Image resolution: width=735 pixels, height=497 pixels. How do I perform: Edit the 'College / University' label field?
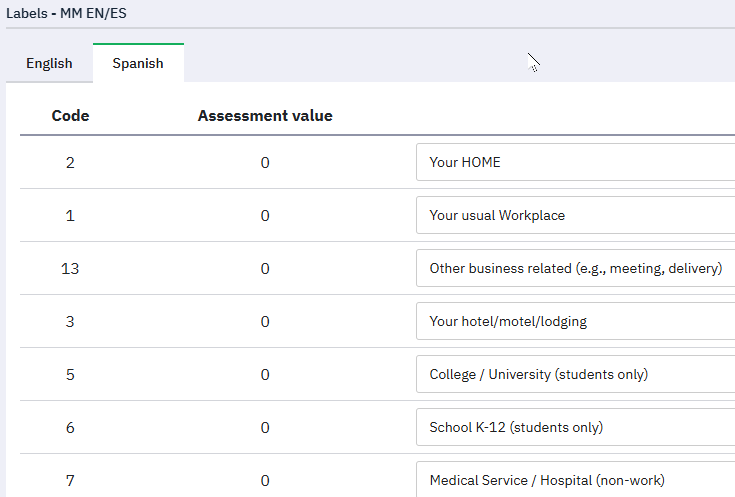pyautogui.click(x=575, y=374)
